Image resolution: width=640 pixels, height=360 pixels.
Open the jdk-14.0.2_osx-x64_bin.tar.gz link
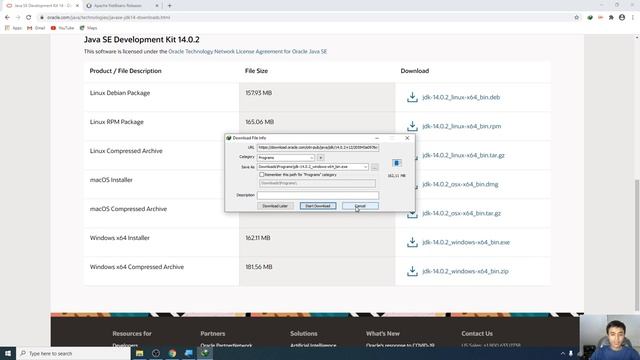pos(461,213)
